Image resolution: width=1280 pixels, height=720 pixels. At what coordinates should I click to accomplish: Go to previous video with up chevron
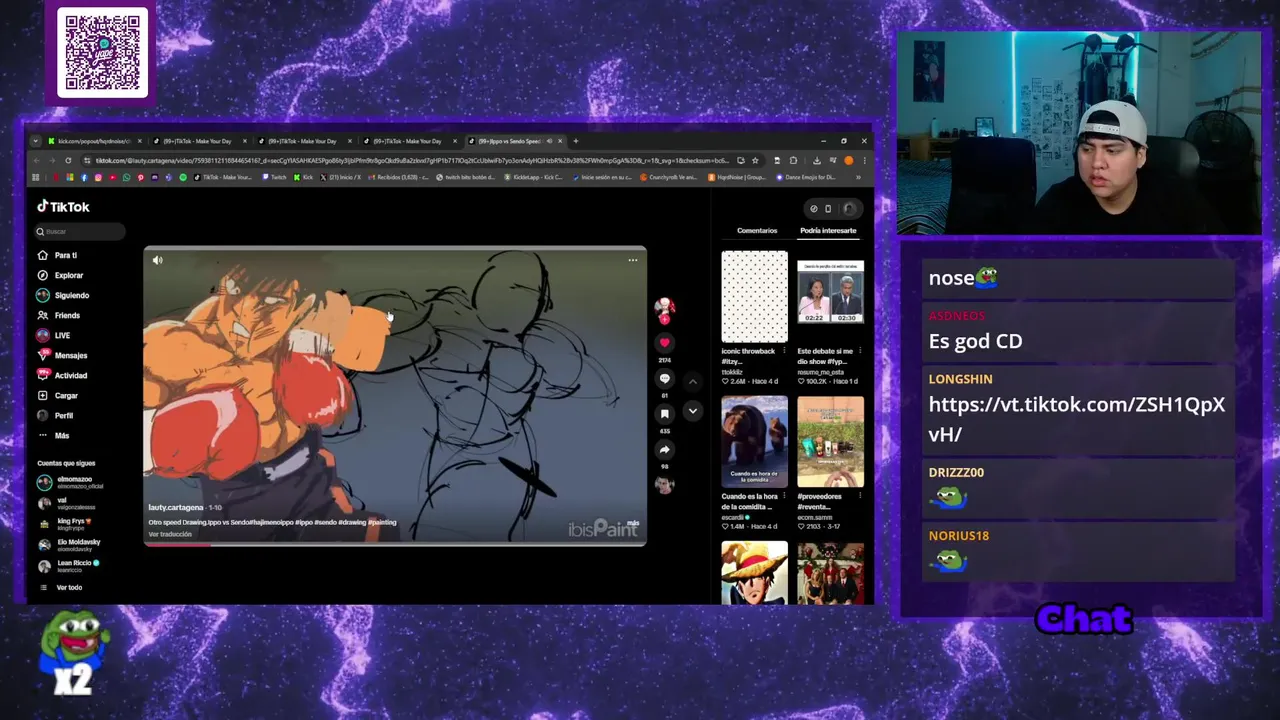pyautogui.click(x=692, y=382)
